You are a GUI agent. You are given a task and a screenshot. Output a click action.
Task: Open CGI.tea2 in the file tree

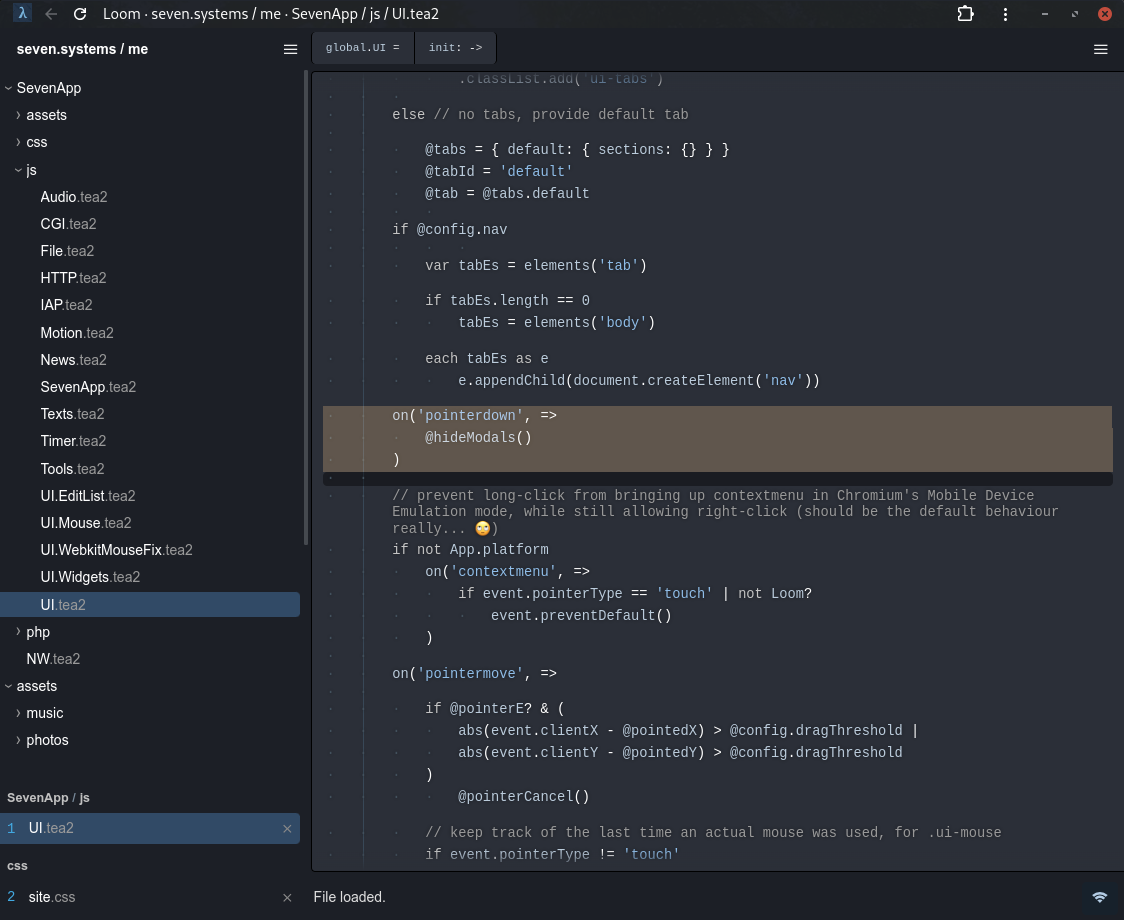coord(68,224)
